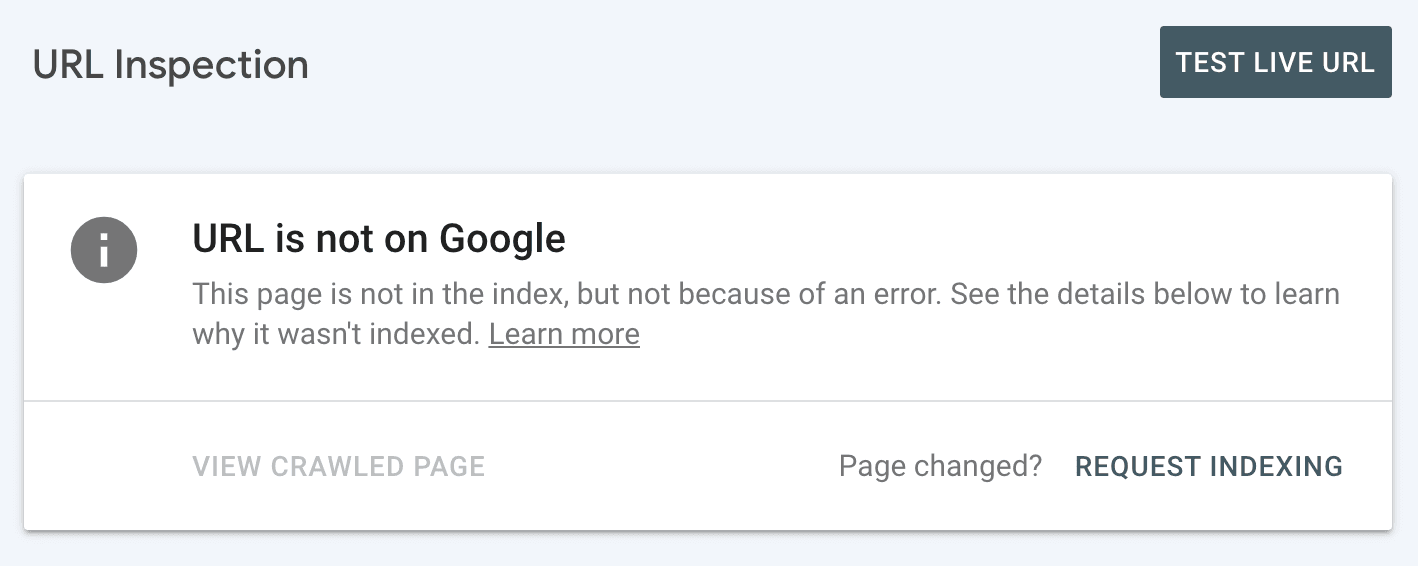Select VIEW CRAWLED PAGE

coord(339,466)
